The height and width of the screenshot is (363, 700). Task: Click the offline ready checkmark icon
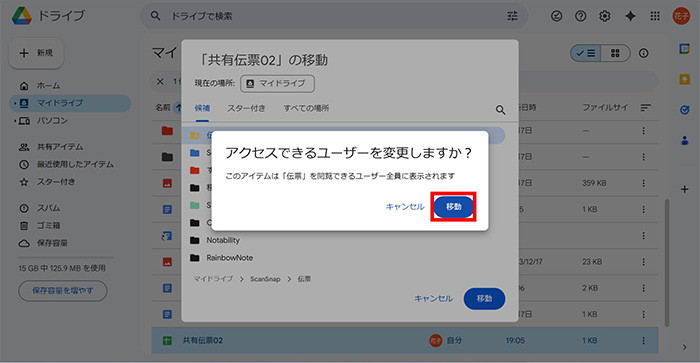[x=556, y=16]
